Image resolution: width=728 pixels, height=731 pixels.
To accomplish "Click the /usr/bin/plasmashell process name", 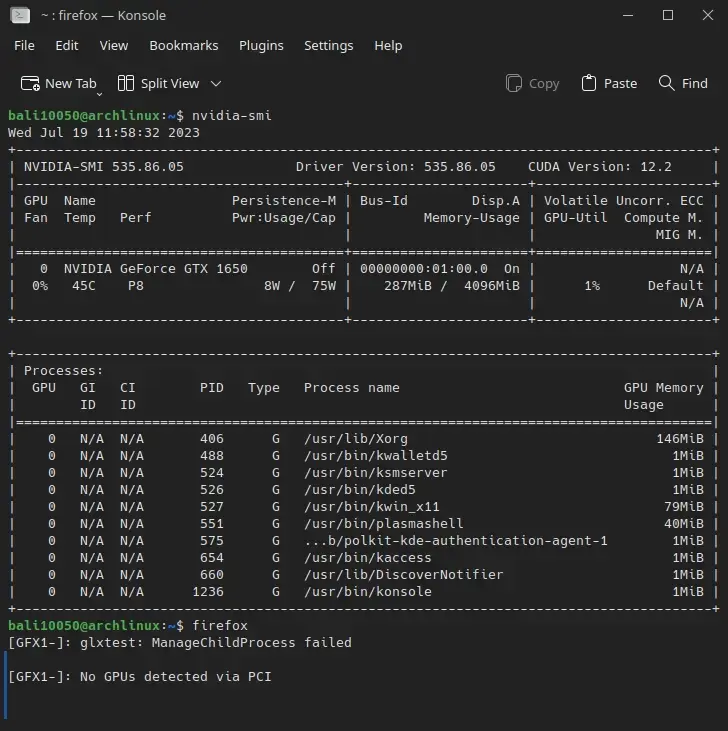I will point(384,524).
